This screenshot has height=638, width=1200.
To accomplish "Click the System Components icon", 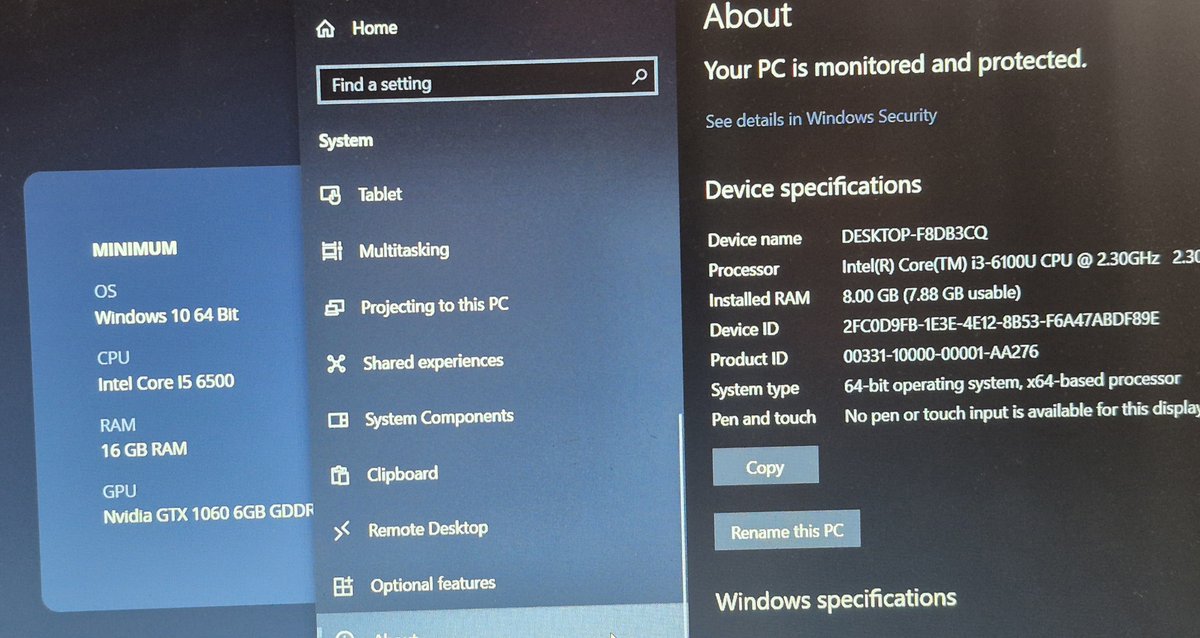I will [338, 420].
